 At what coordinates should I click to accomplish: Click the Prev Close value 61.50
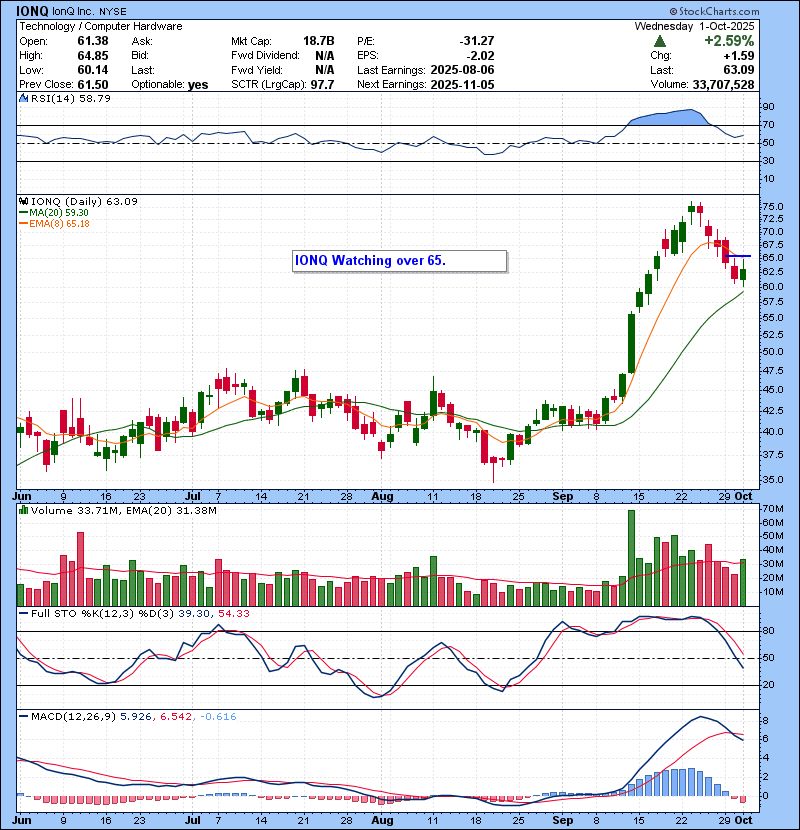[93, 85]
